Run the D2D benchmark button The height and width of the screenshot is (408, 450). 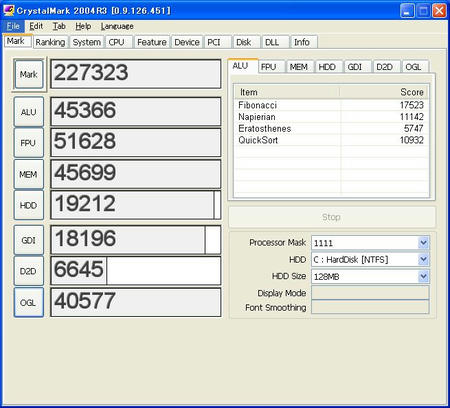29,271
